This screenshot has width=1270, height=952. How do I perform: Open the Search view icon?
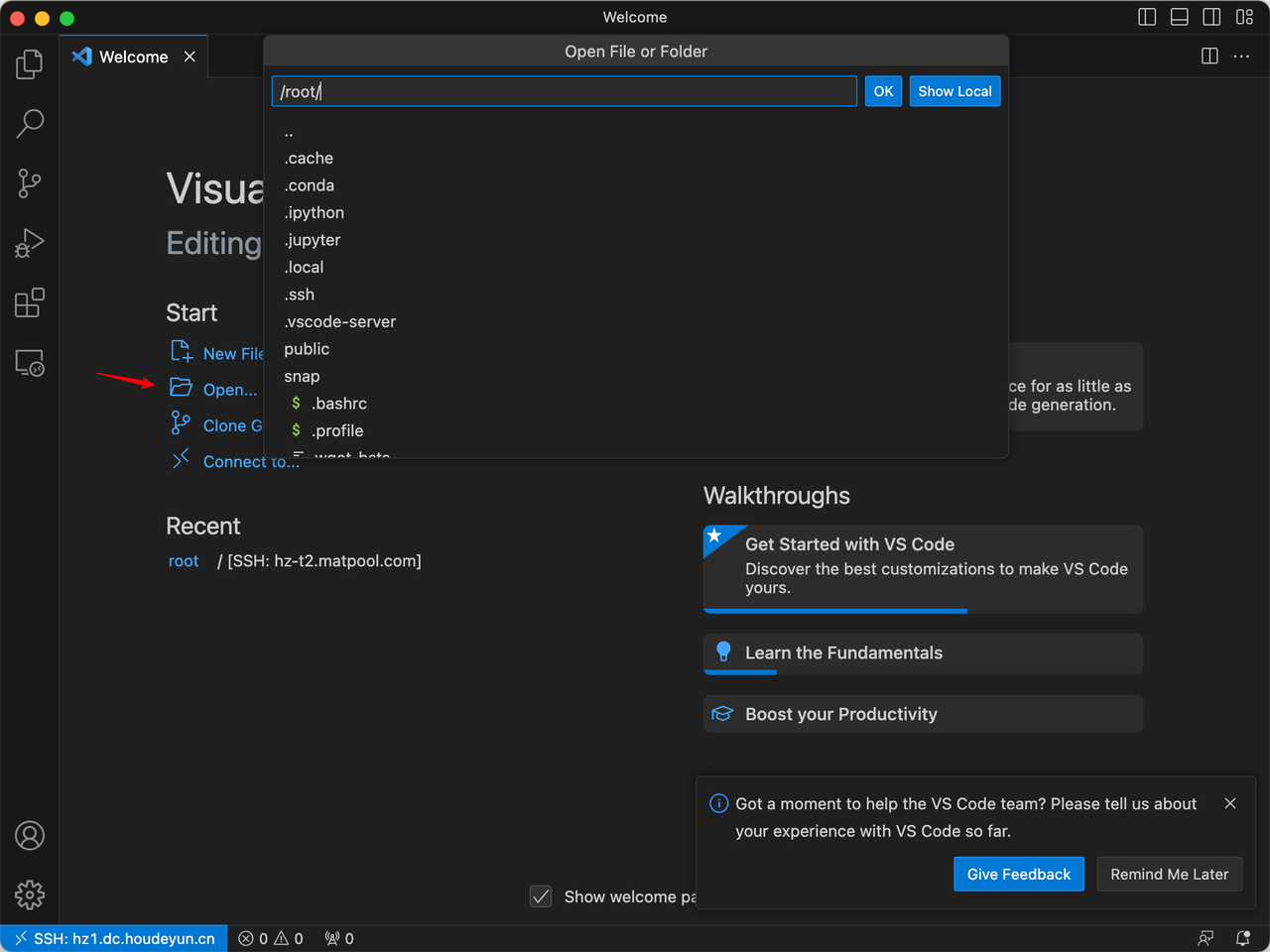30,124
